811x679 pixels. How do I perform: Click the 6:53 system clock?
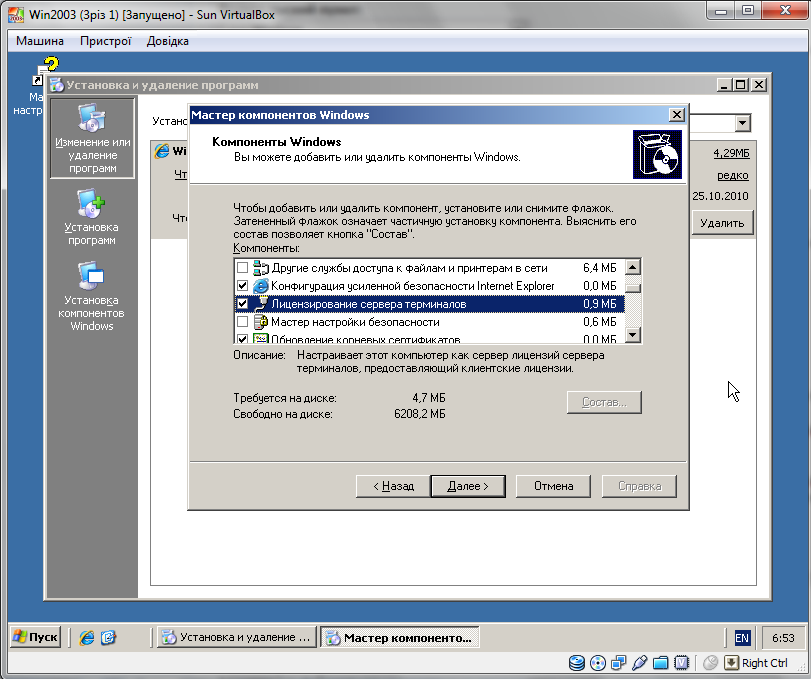pyautogui.click(x=783, y=638)
